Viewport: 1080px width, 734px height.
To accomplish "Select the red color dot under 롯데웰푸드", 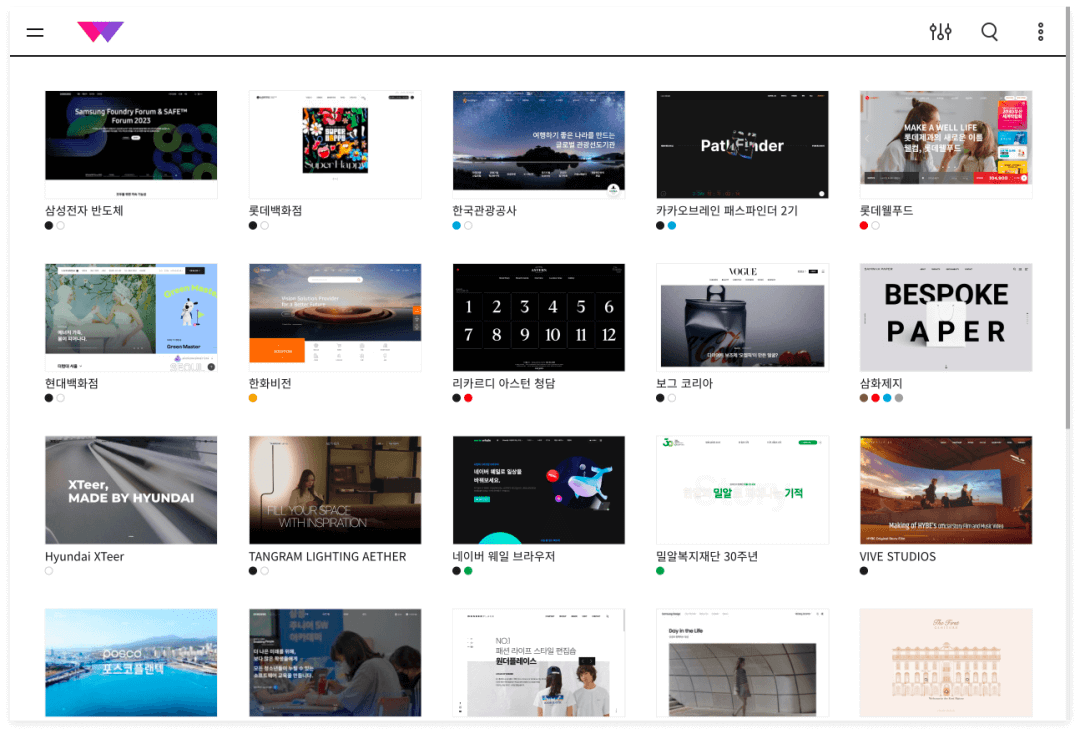I will coord(864,225).
